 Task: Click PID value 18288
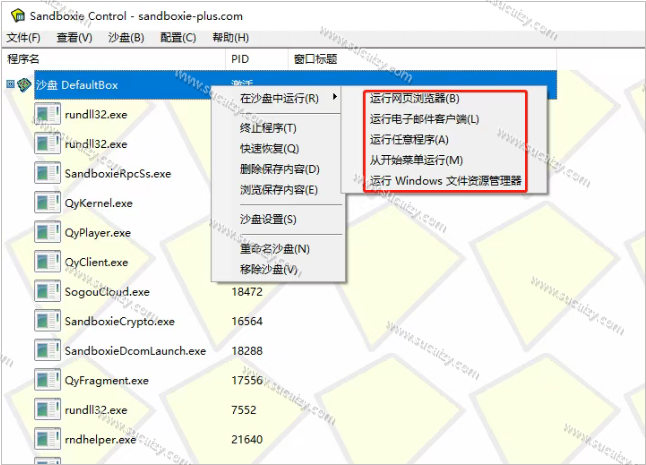pos(247,351)
